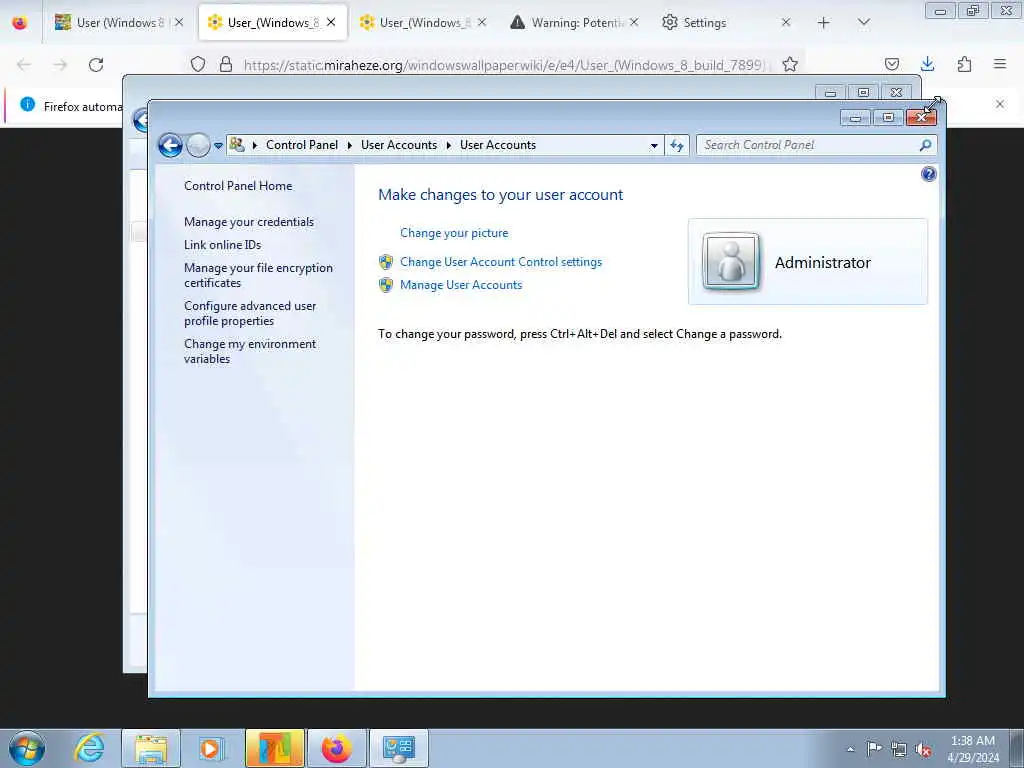Open Firefox extensions puzzle icon

coord(964,64)
